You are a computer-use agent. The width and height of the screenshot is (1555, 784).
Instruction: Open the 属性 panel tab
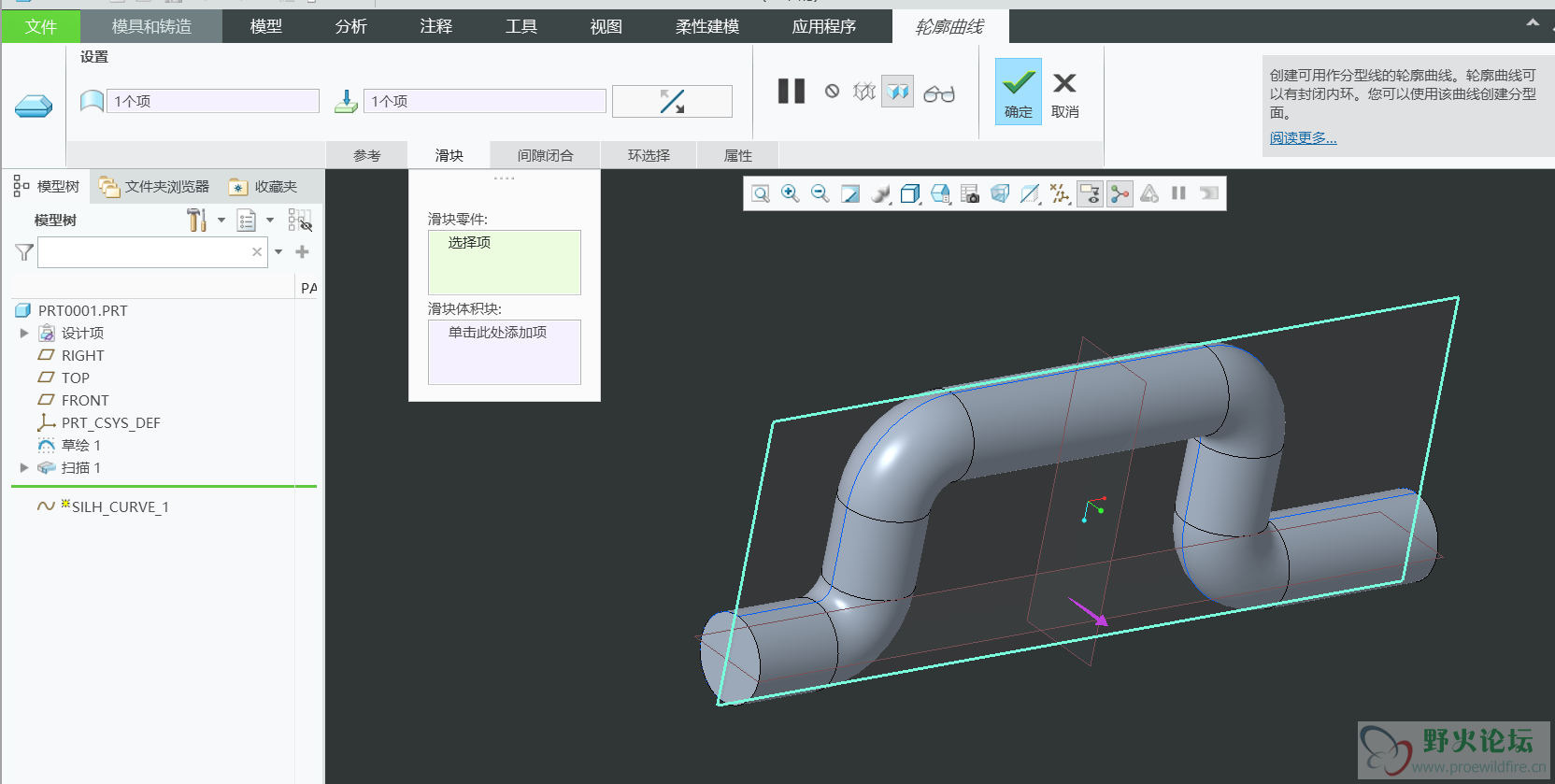pos(738,155)
